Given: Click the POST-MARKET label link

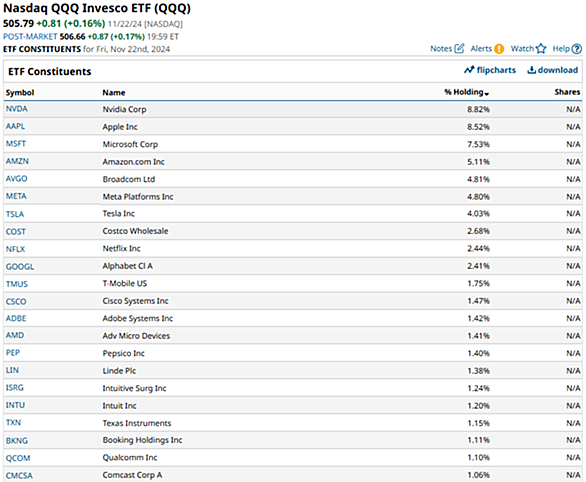Looking at the screenshot, I should (x=30, y=37).
